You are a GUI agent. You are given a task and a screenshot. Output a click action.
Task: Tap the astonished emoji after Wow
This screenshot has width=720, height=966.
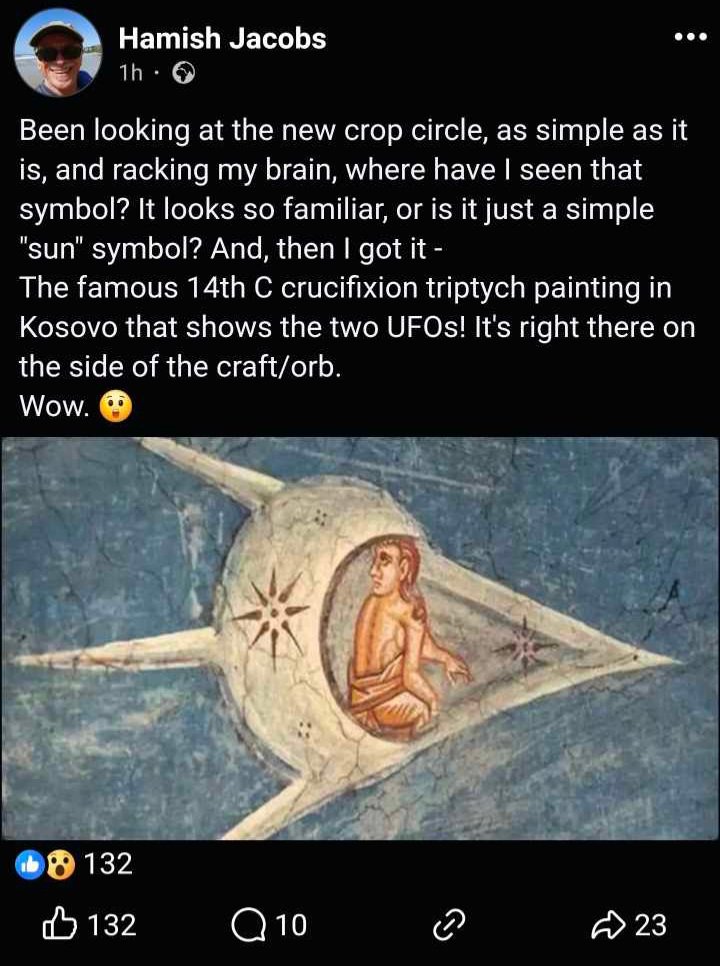point(115,407)
